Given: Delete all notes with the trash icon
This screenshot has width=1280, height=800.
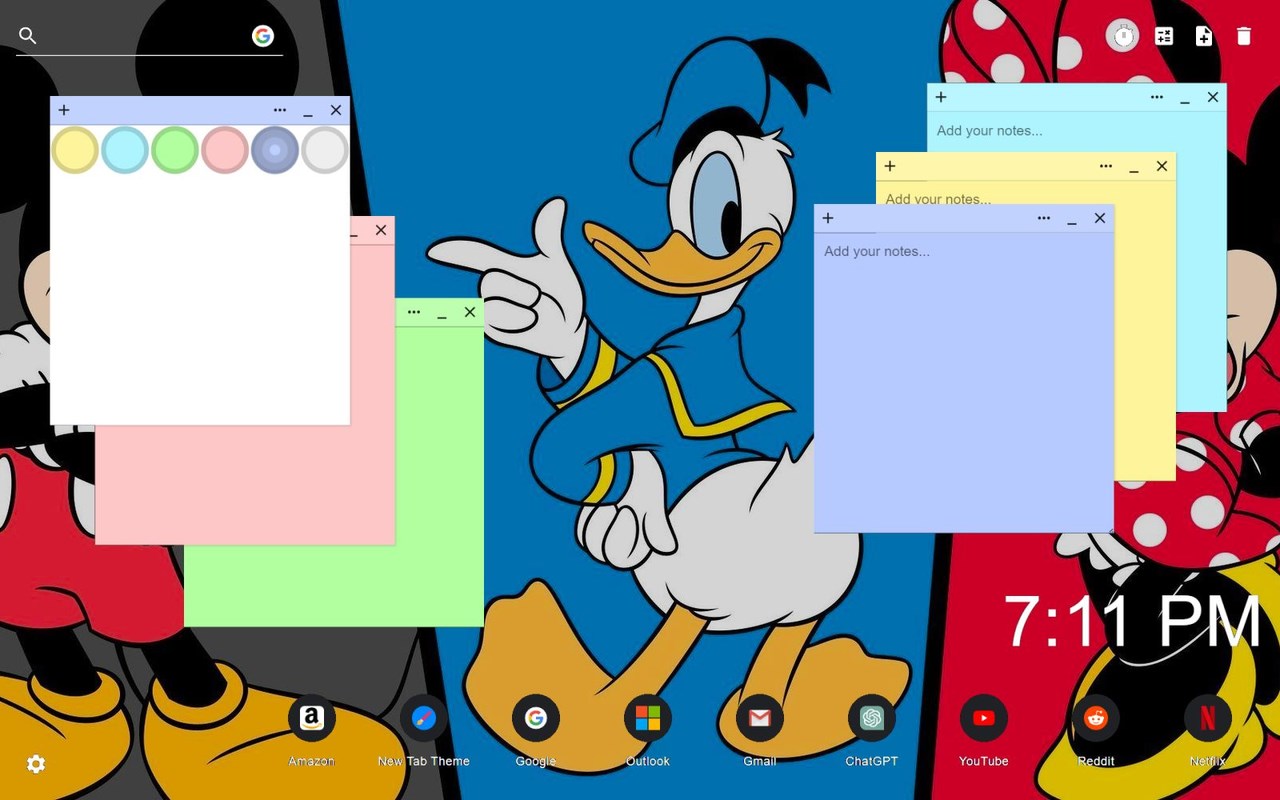Looking at the screenshot, I should click(x=1244, y=36).
